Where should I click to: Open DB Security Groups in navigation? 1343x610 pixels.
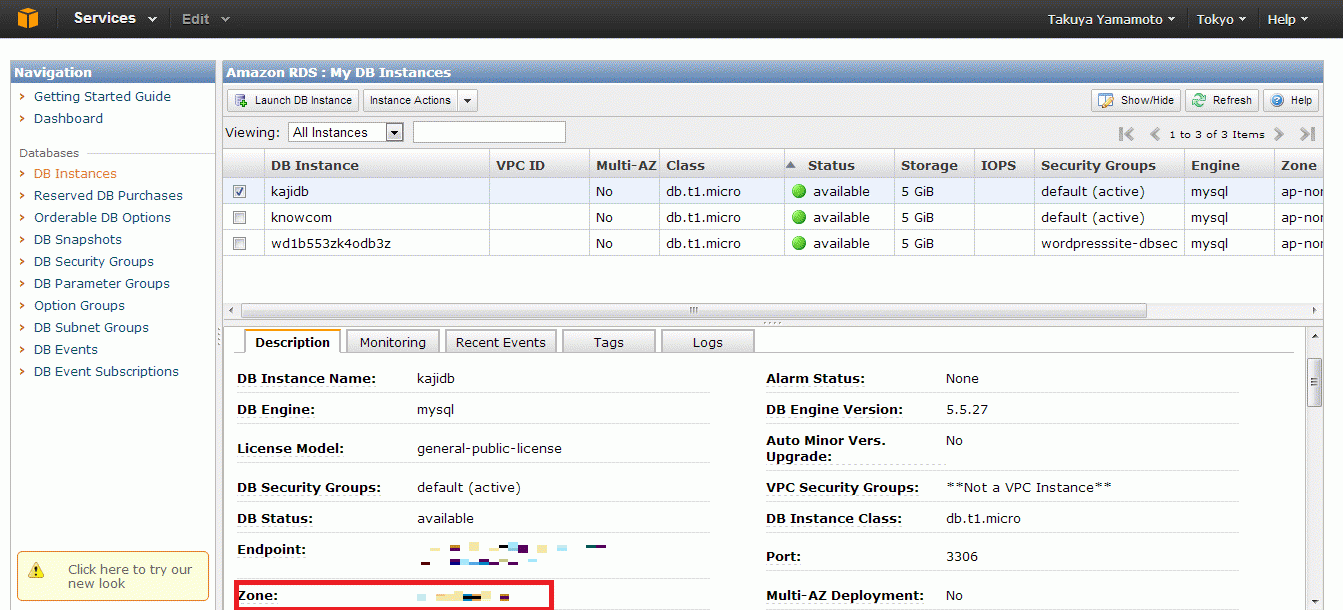coord(94,261)
